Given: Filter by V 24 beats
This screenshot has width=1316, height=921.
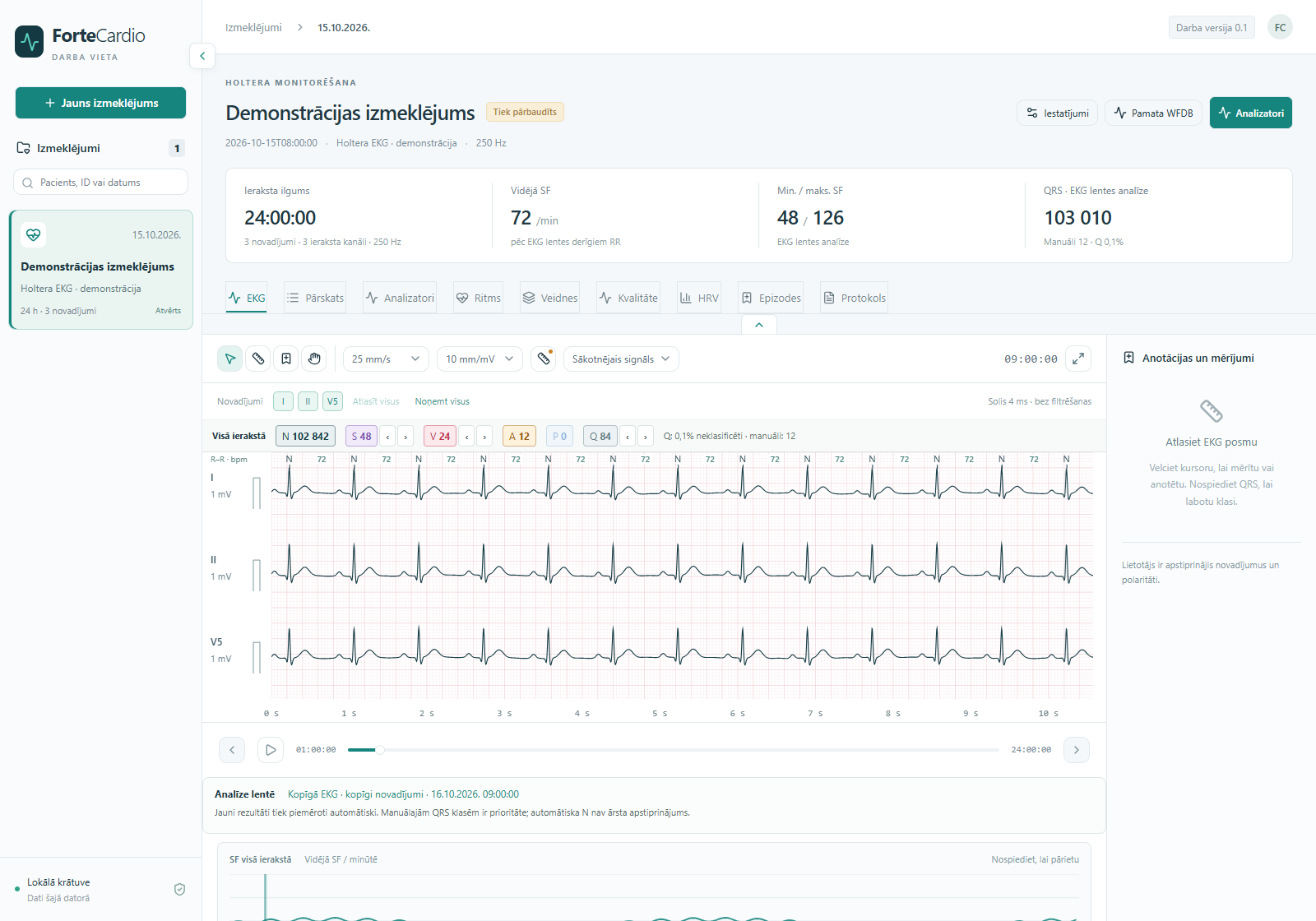Looking at the screenshot, I should [x=440, y=437].
